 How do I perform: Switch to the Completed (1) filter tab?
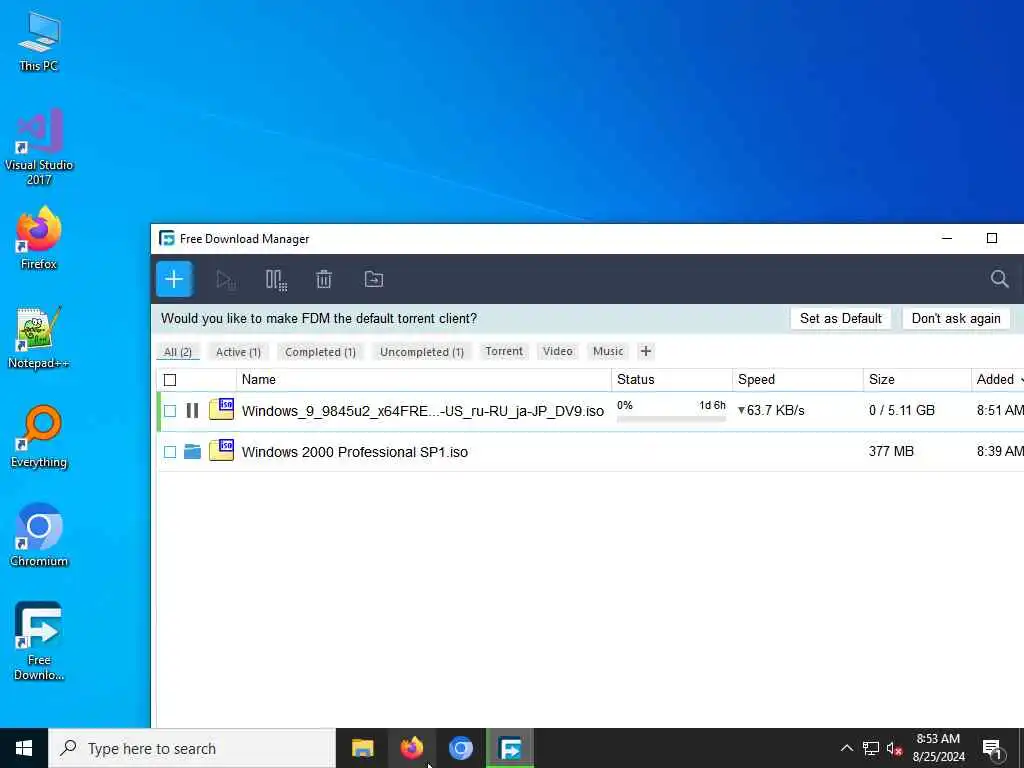click(320, 352)
